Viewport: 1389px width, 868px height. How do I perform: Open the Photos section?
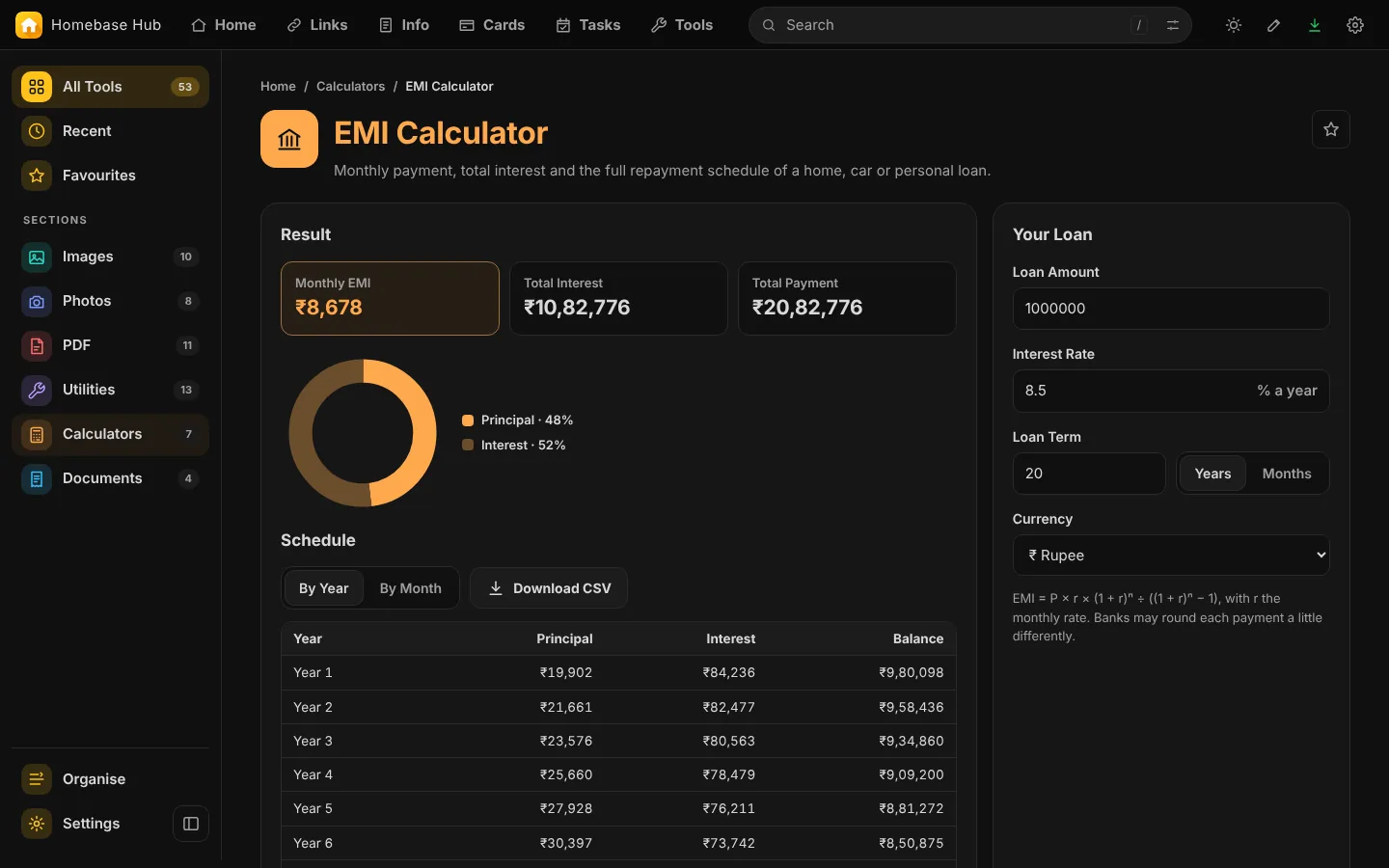click(x=110, y=301)
